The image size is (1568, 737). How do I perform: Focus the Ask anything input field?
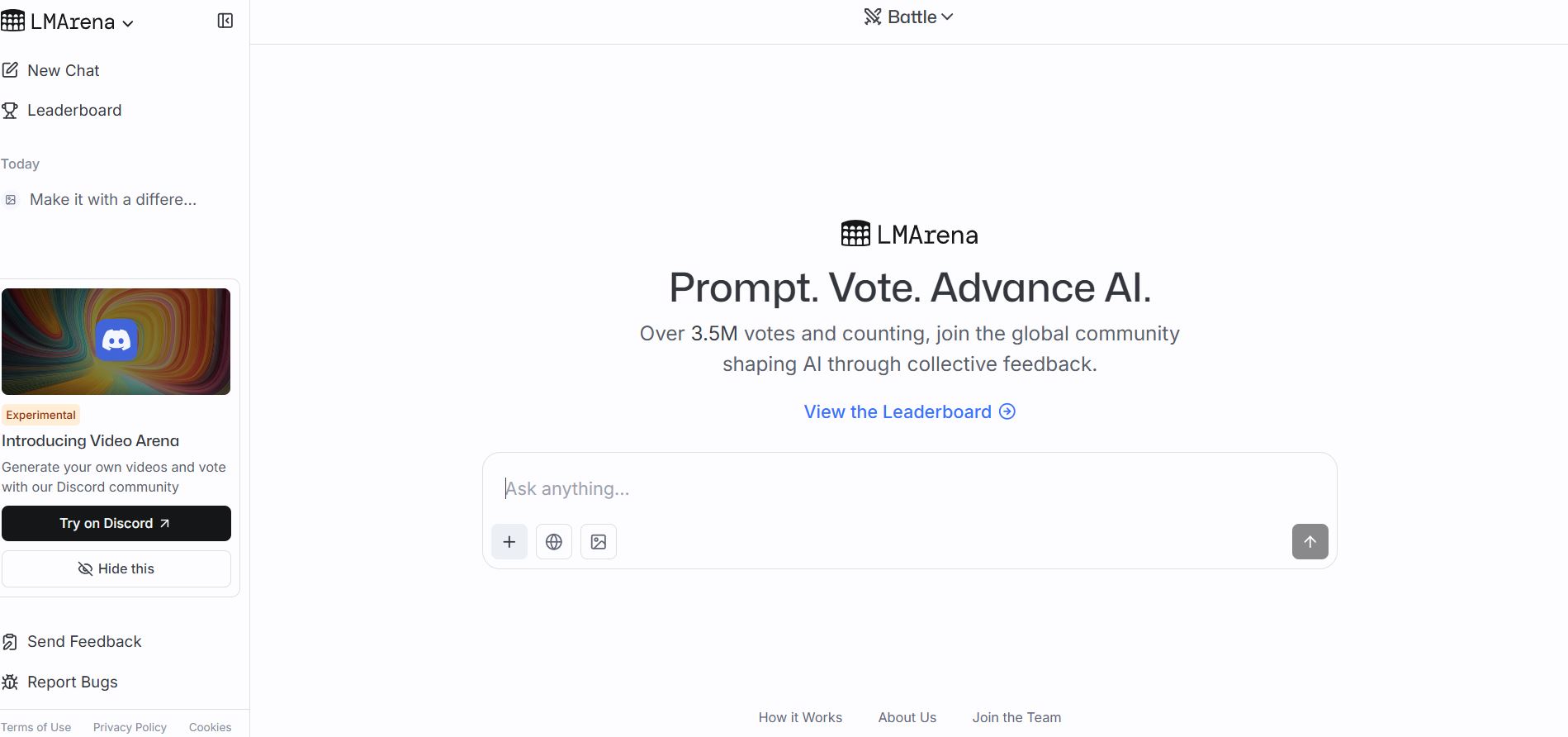tap(908, 488)
